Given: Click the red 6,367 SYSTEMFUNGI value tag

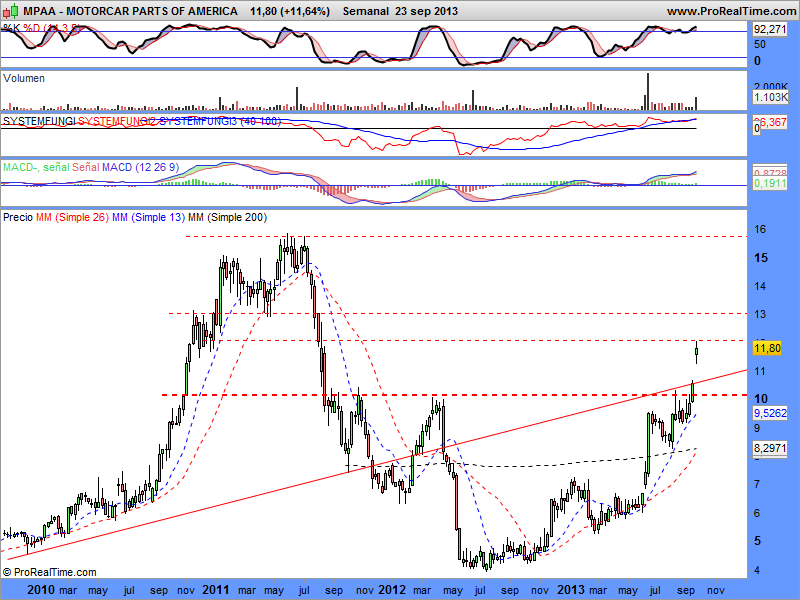Looking at the screenshot, I should click(x=772, y=122).
